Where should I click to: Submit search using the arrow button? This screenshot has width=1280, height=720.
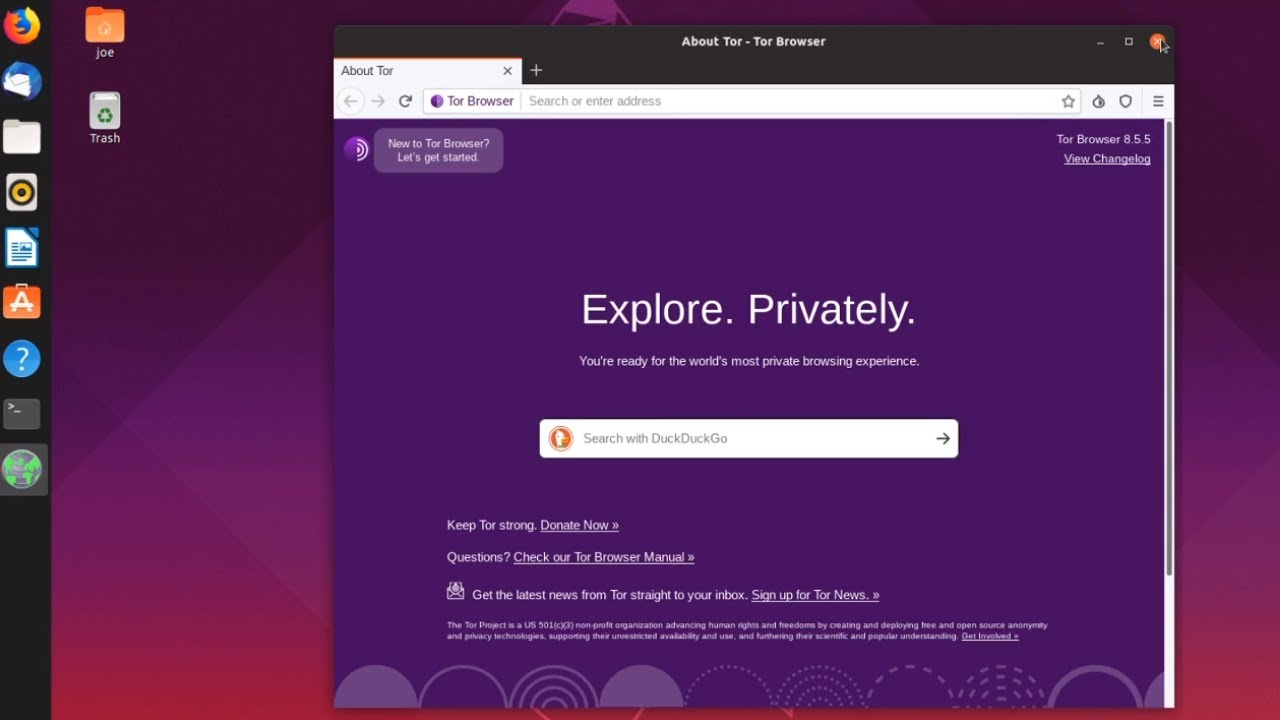point(942,438)
